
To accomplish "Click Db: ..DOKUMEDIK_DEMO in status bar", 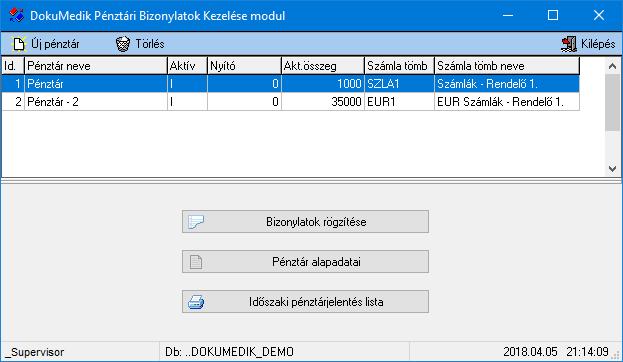I will click(x=229, y=352).
